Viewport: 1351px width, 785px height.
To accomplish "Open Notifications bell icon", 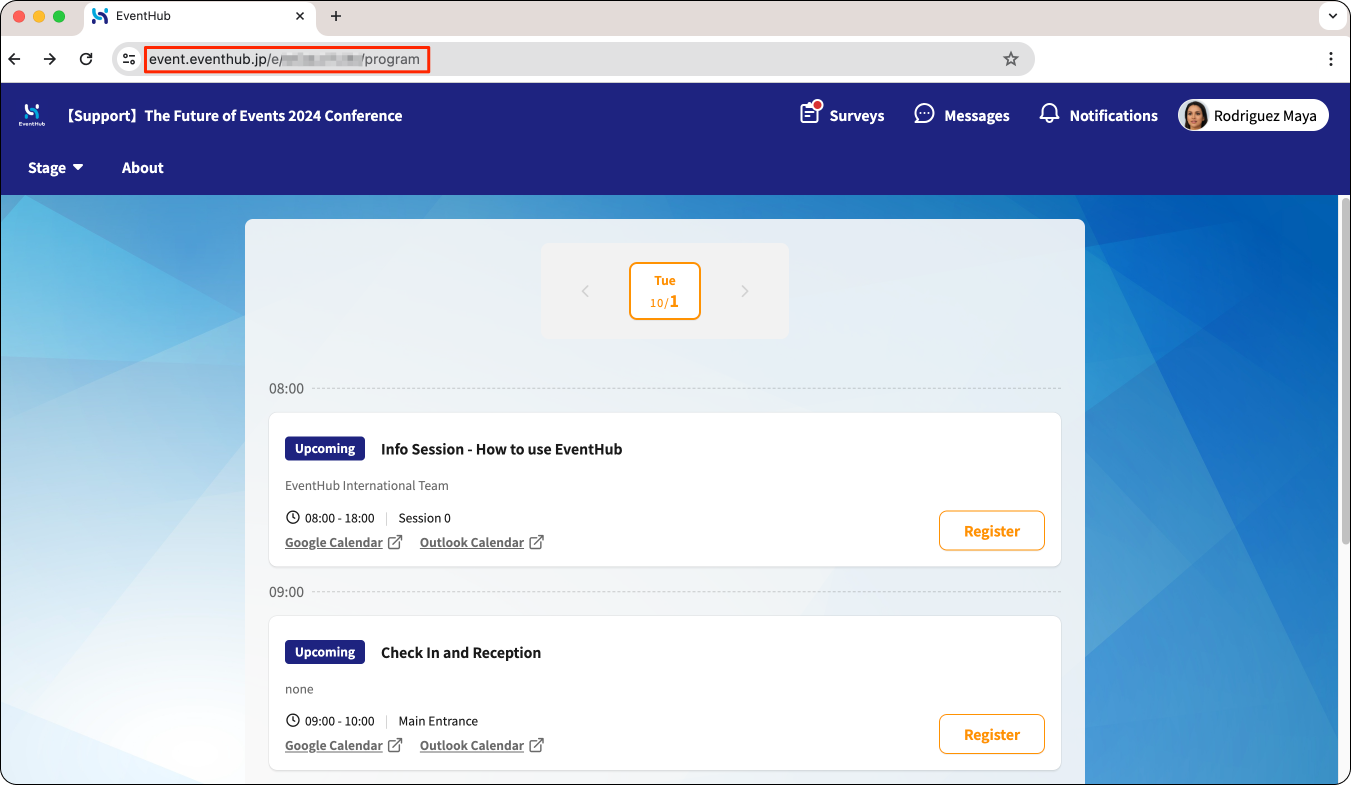I will pos(1049,114).
